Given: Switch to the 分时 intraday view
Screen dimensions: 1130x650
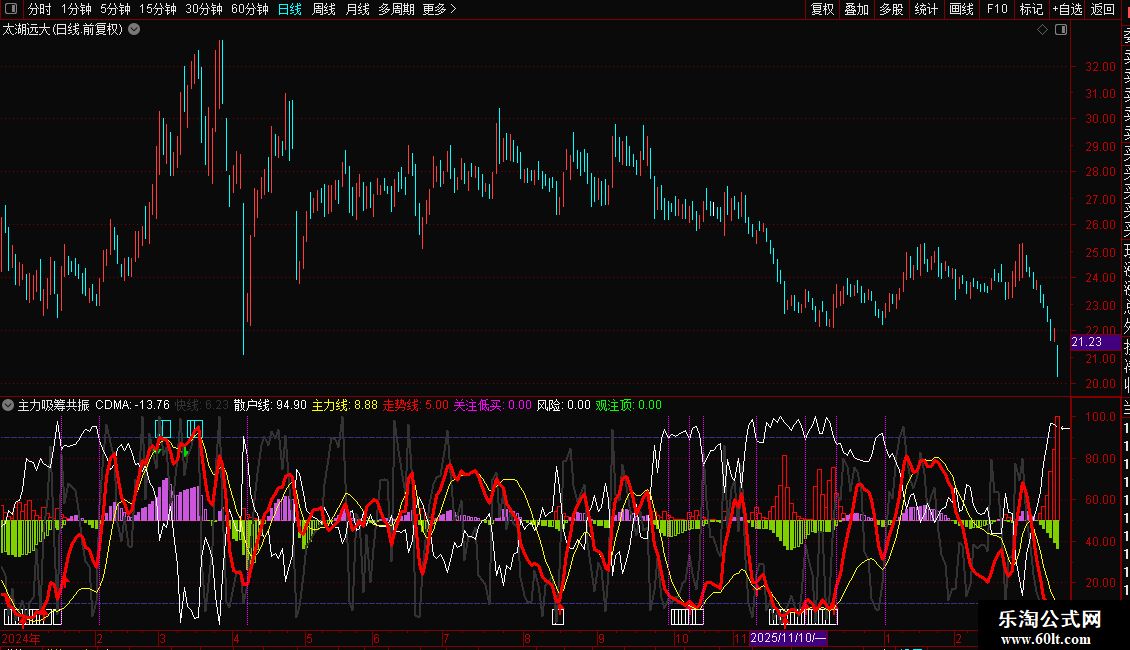Looking at the screenshot, I should [x=40, y=9].
